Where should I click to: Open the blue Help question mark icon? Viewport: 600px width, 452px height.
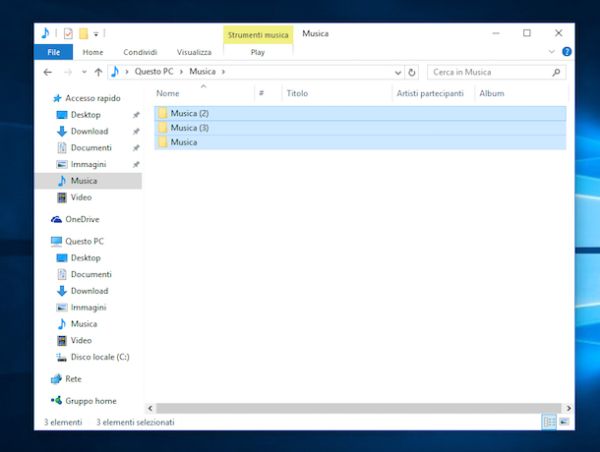pos(567,52)
